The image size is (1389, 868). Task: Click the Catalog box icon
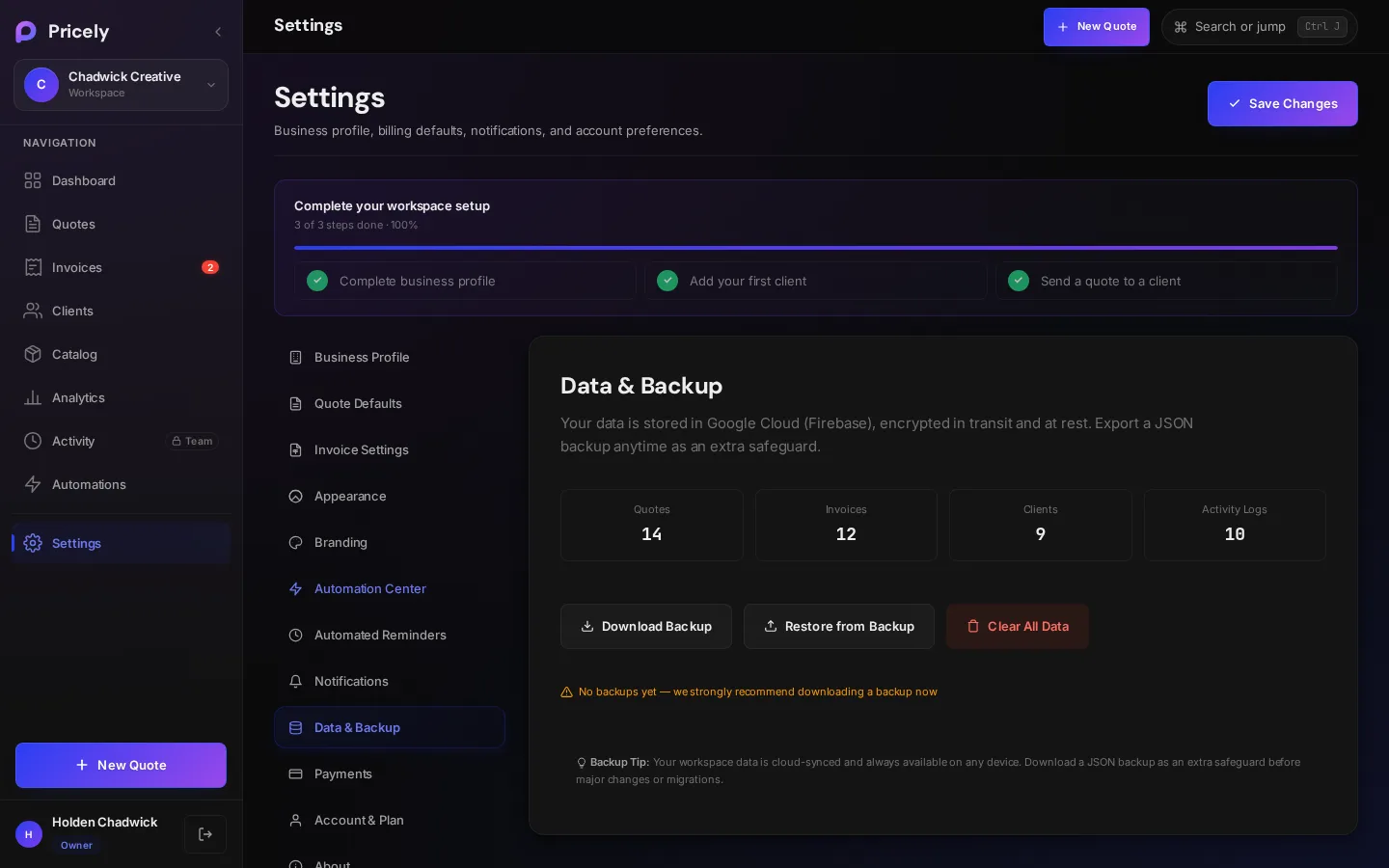pos(33,354)
